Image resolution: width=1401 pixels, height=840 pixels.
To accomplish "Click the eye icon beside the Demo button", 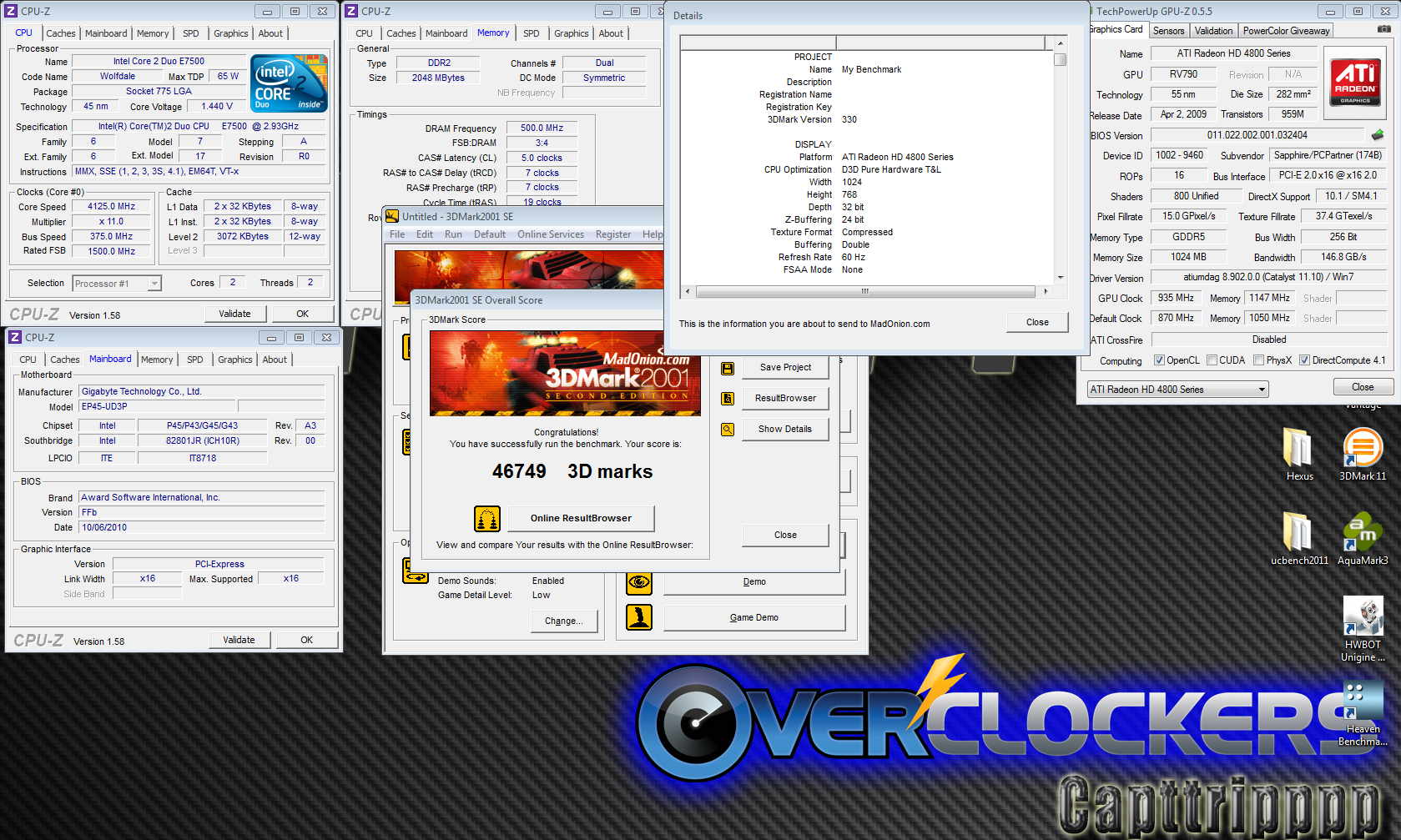I will coord(639,582).
